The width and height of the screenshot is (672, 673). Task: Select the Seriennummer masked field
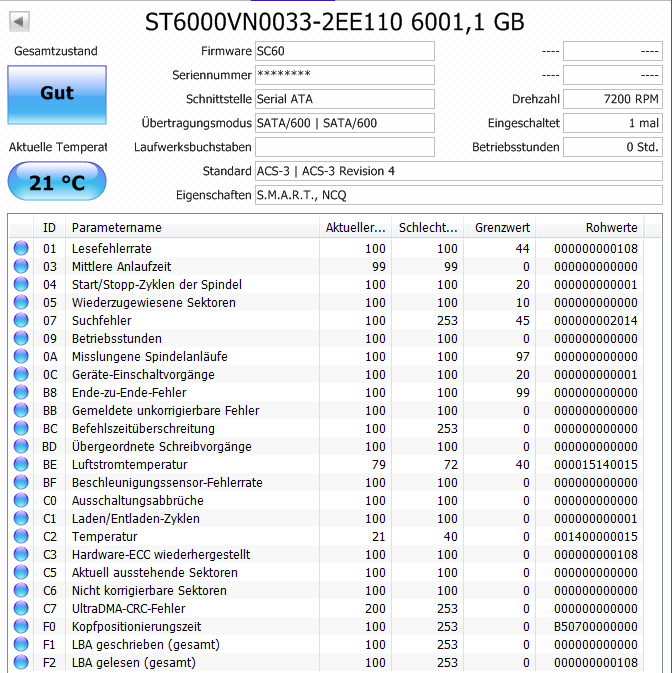[x=345, y=75]
